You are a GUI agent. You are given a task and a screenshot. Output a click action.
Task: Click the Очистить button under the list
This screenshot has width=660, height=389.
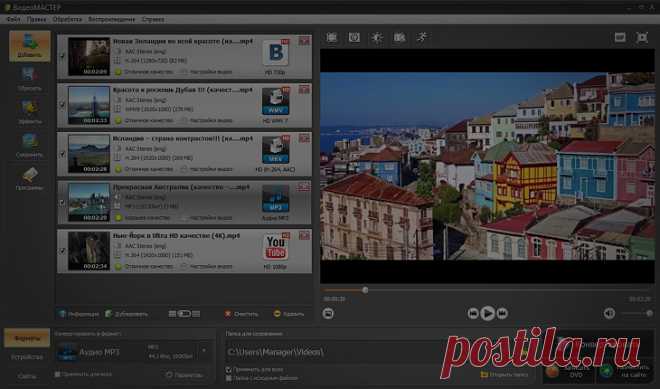pyautogui.click(x=242, y=314)
